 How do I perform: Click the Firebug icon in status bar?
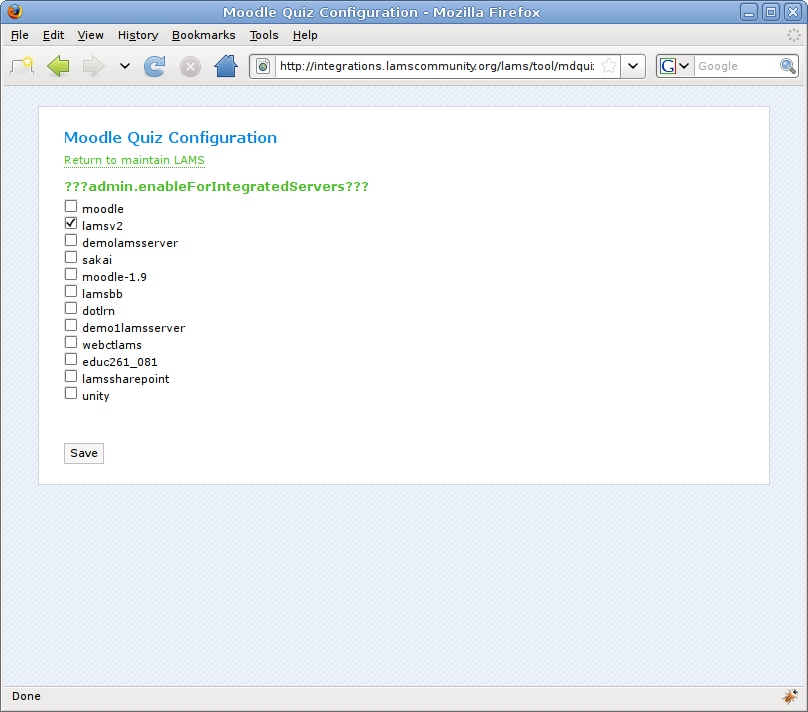(789, 696)
